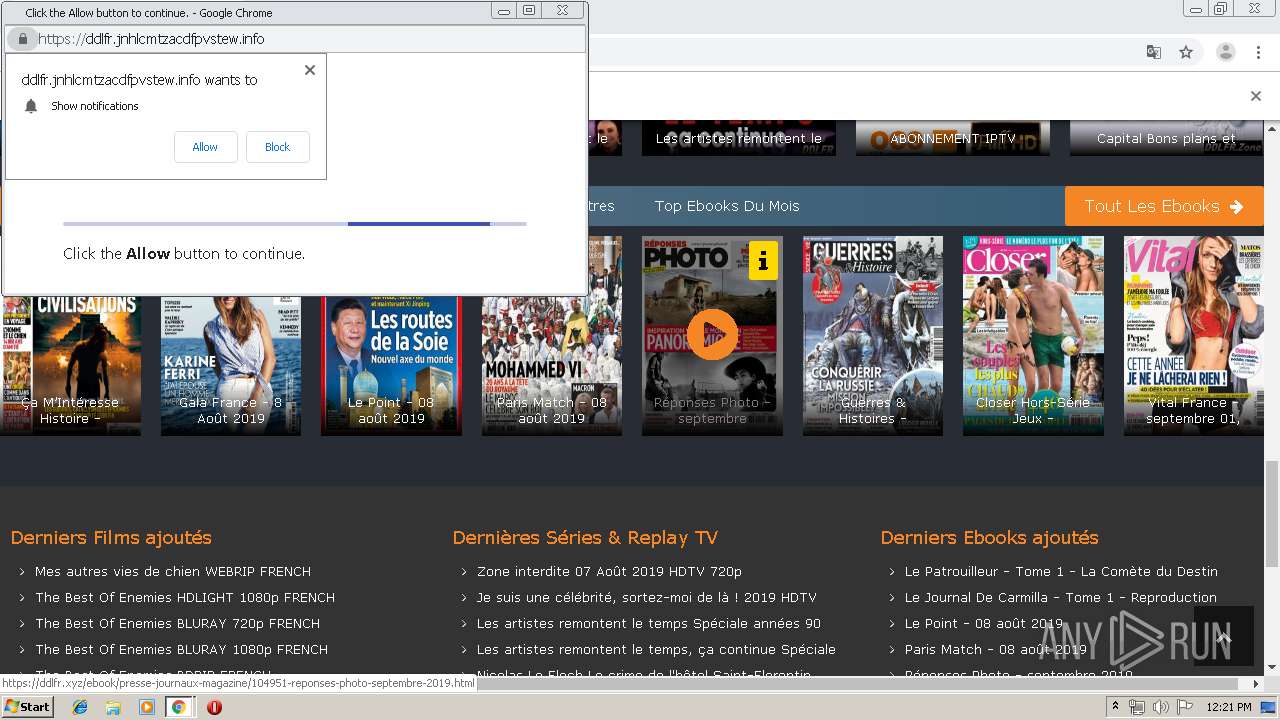Click the Derniers Ebooks ajoutés heading
This screenshot has height=720, width=1280.
tap(989, 537)
